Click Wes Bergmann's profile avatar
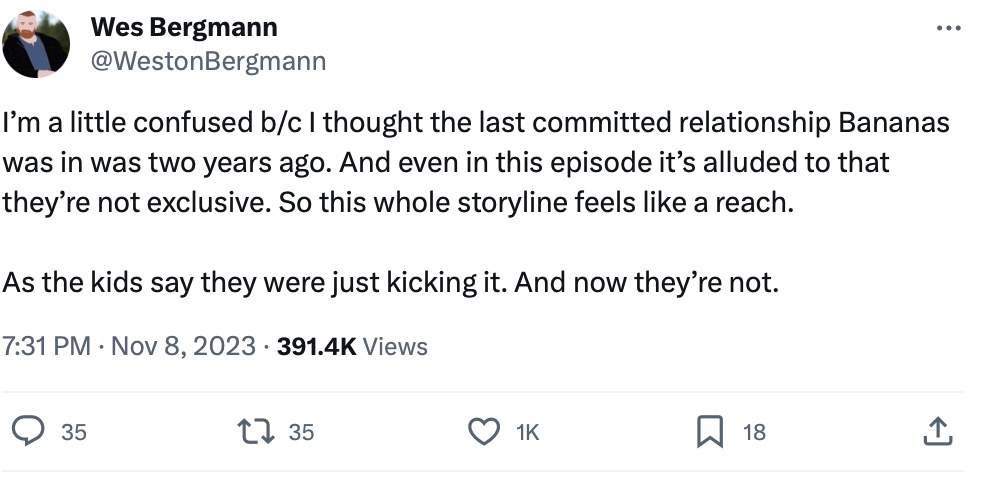984x482 pixels. (x=37, y=45)
